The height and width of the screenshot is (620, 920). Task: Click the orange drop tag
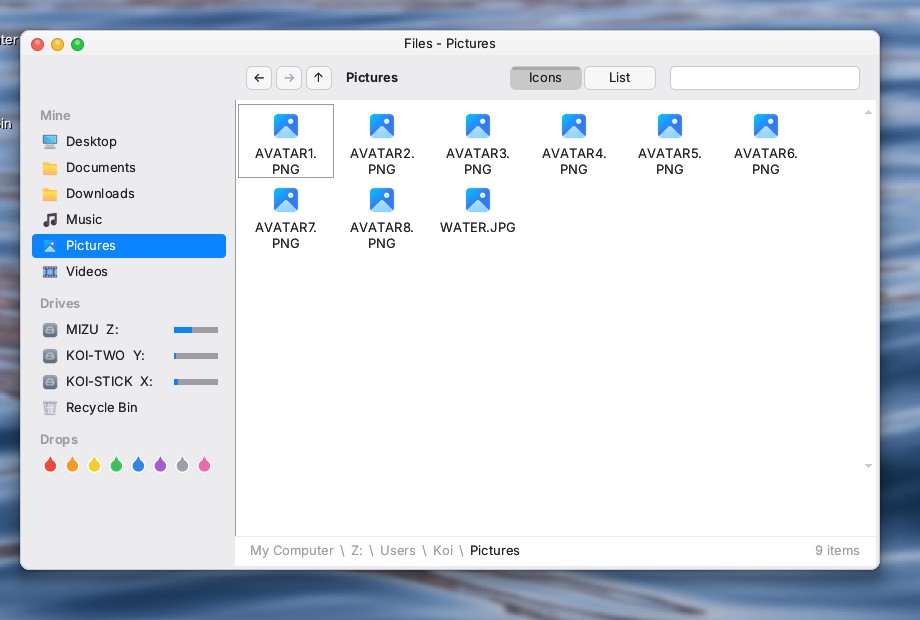72,465
